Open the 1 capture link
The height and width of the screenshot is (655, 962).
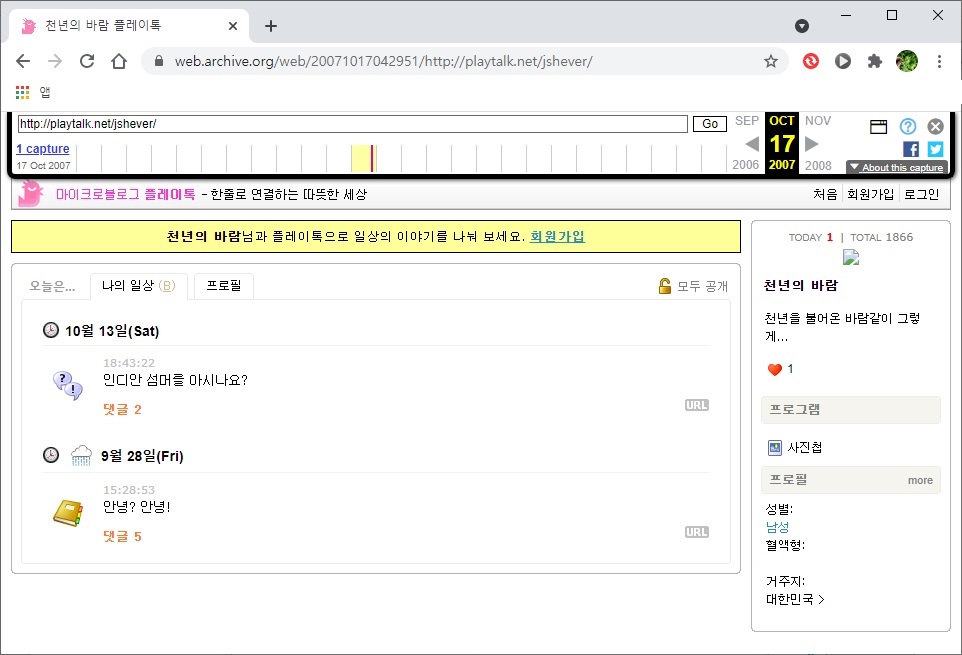click(42, 148)
